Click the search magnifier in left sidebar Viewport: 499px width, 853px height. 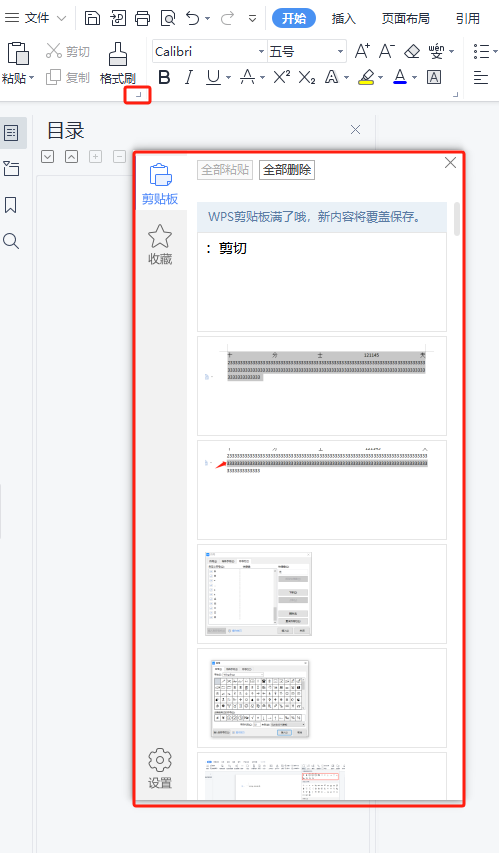tap(11, 241)
